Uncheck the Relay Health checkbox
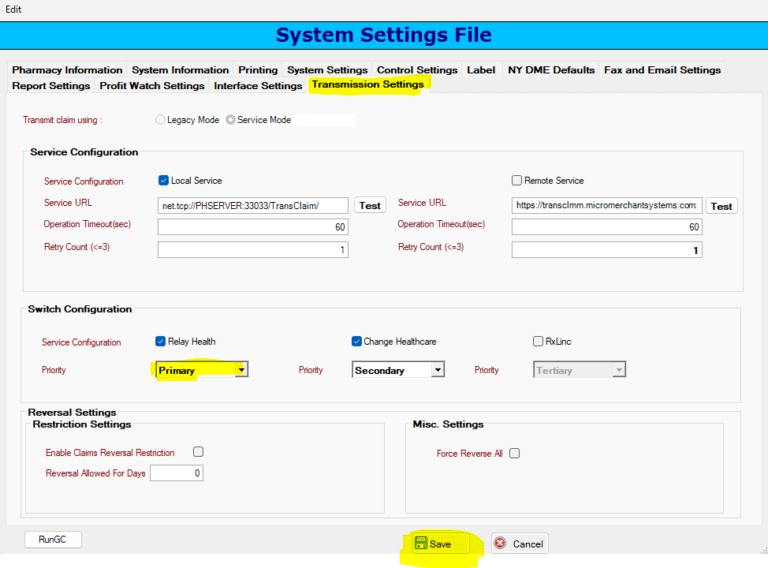This screenshot has height=568, width=768. (x=161, y=341)
